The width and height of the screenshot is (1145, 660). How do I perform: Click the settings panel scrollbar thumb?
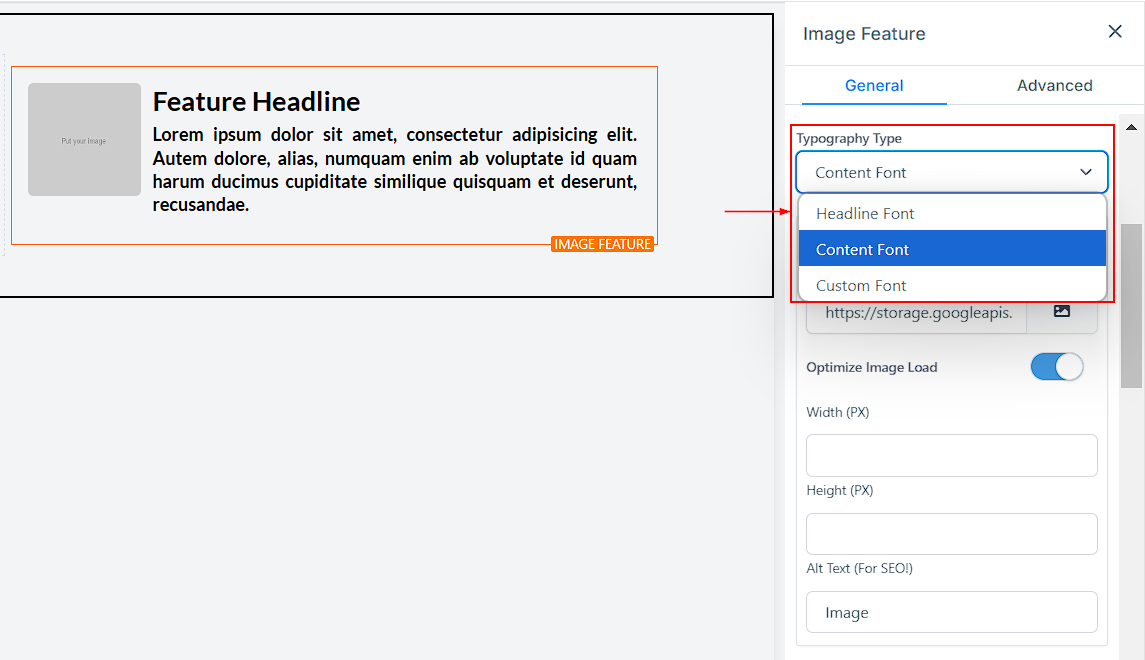(x=1131, y=305)
